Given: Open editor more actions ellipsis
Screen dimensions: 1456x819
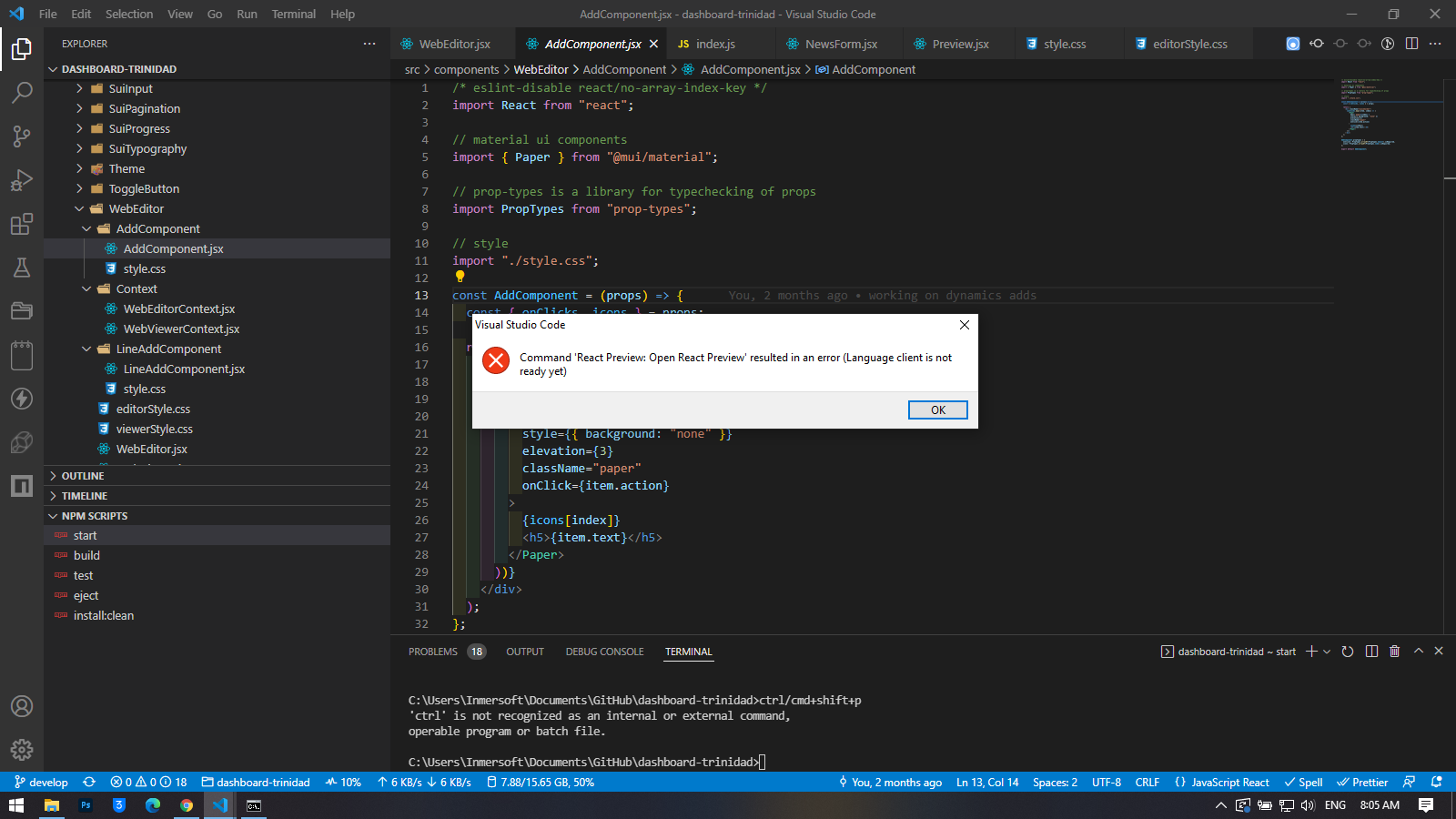Looking at the screenshot, I should click(x=1435, y=44).
